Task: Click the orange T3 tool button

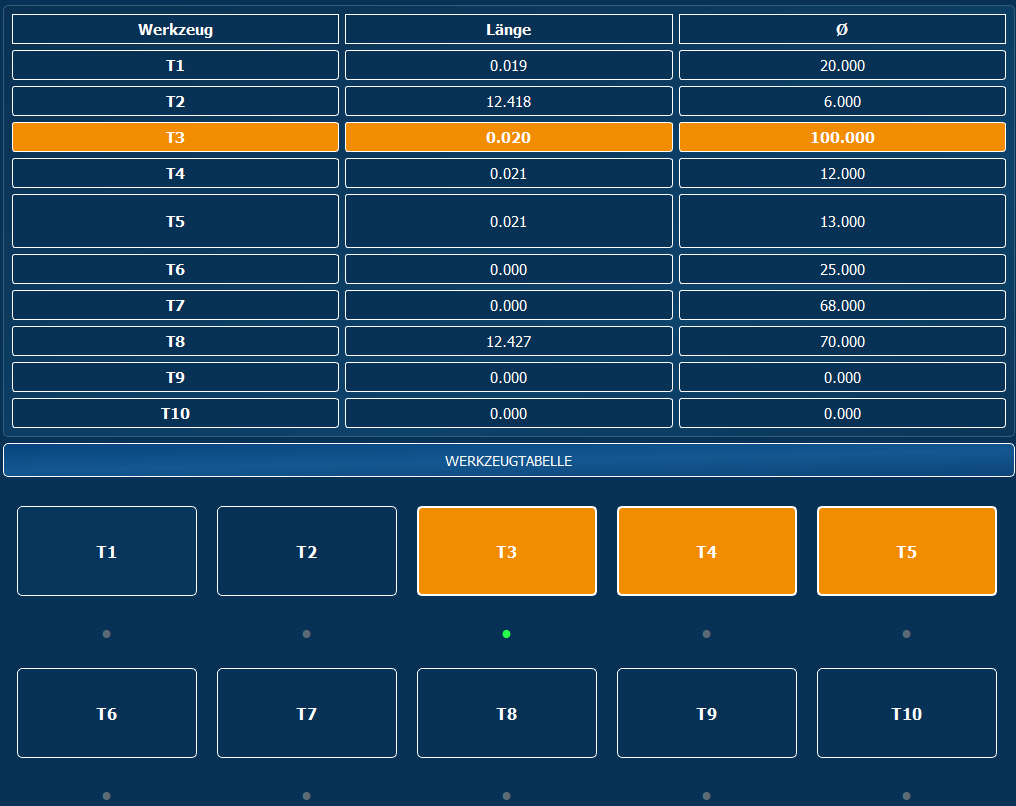Action: (x=507, y=551)
